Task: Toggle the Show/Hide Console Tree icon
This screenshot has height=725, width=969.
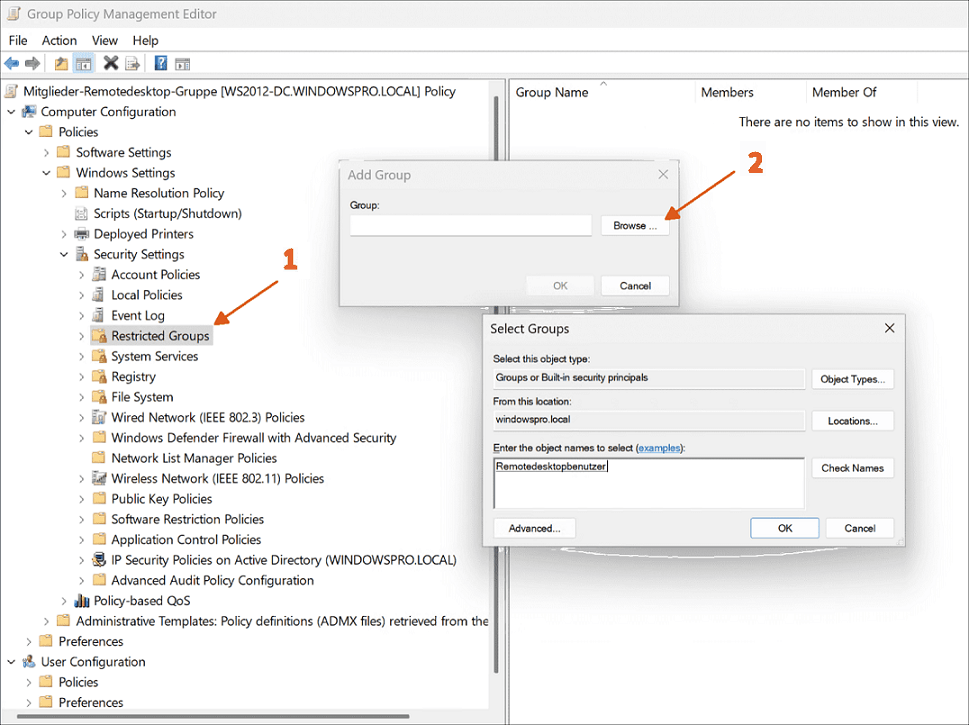Action: [84, 64]
